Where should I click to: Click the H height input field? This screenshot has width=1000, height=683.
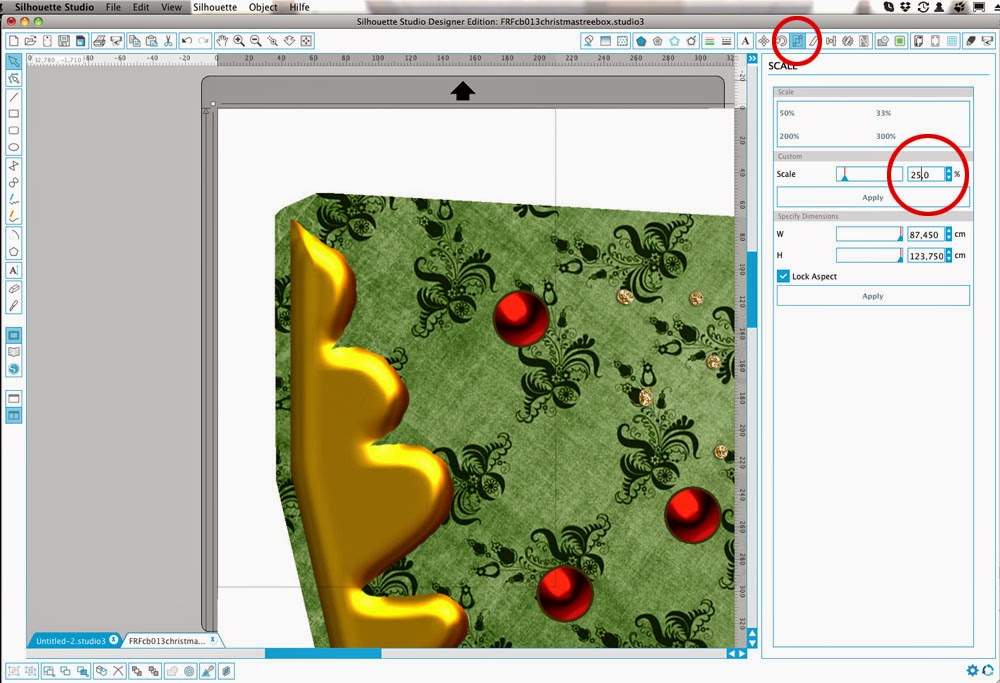(x=926, y=256)
